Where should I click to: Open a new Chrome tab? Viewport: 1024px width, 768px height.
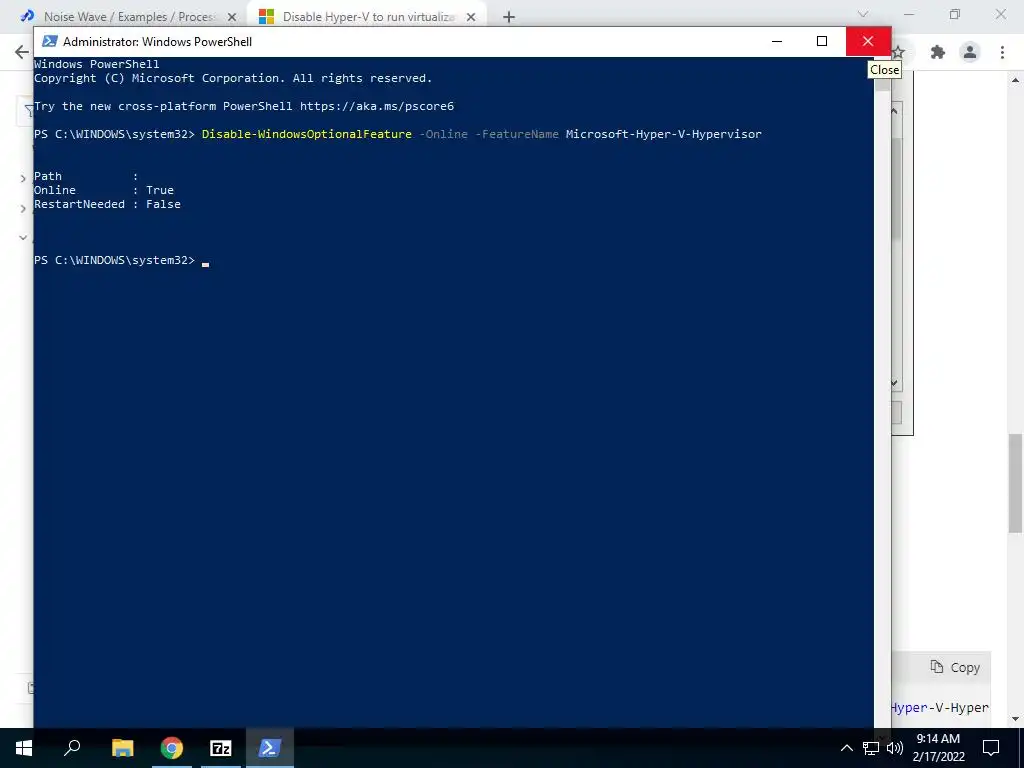[x=509, y=17]
